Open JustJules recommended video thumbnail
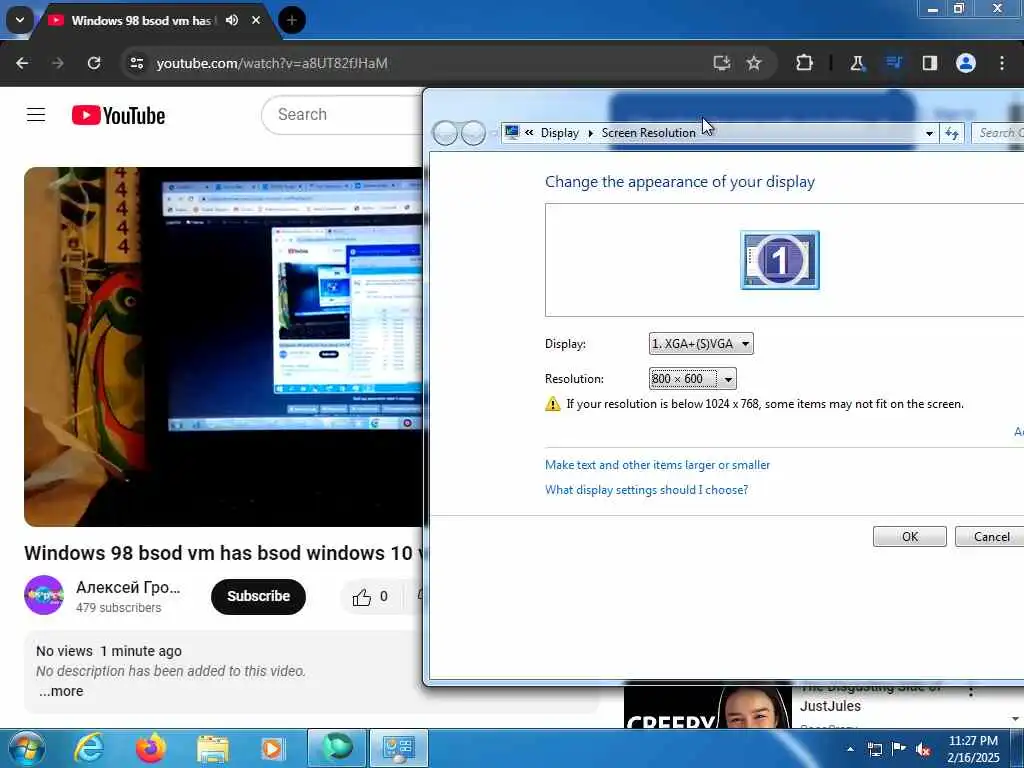The height and width of the screenshot is (768, 1024). point(708,706)
